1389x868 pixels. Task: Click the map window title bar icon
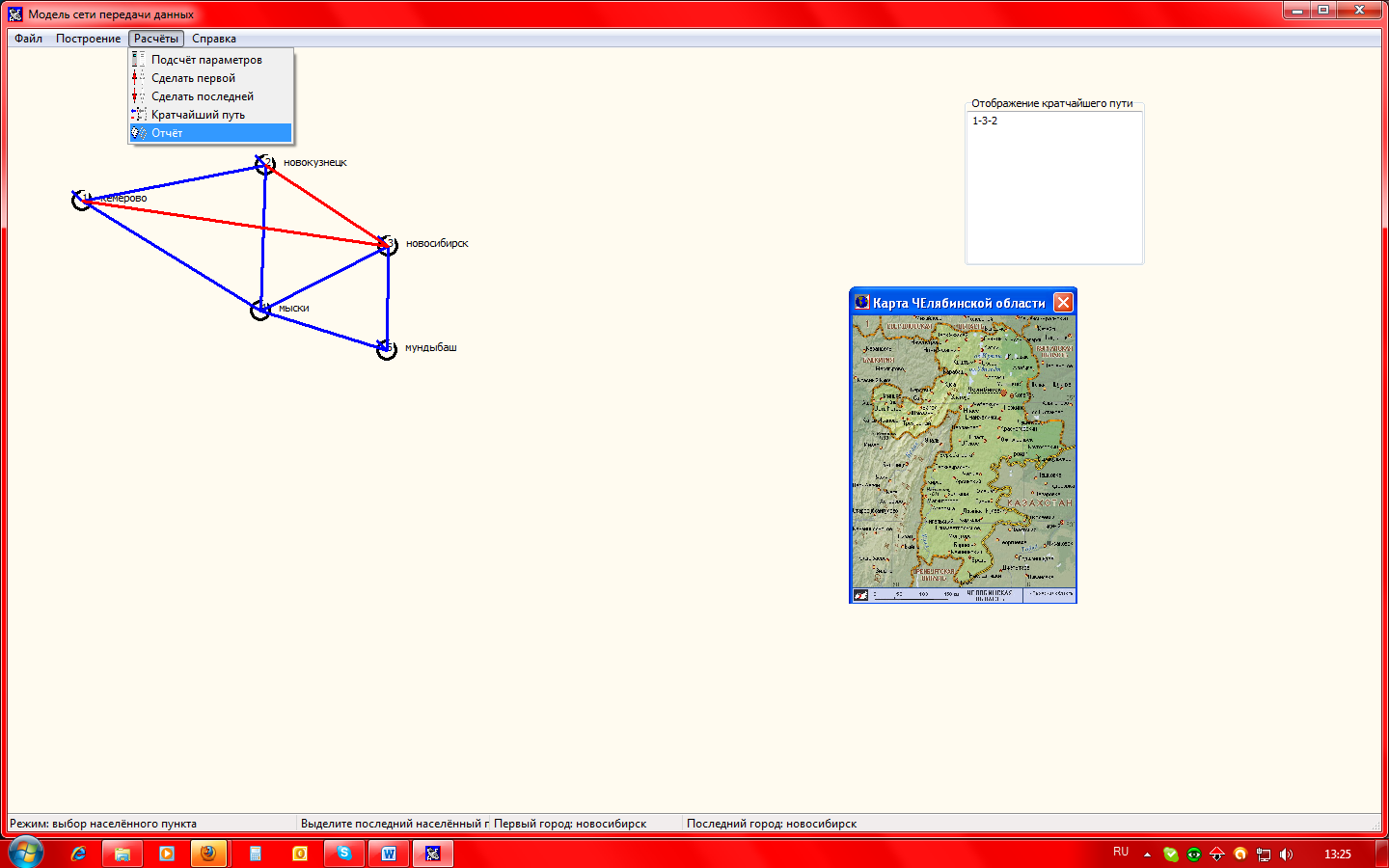(x=861, y=302)
